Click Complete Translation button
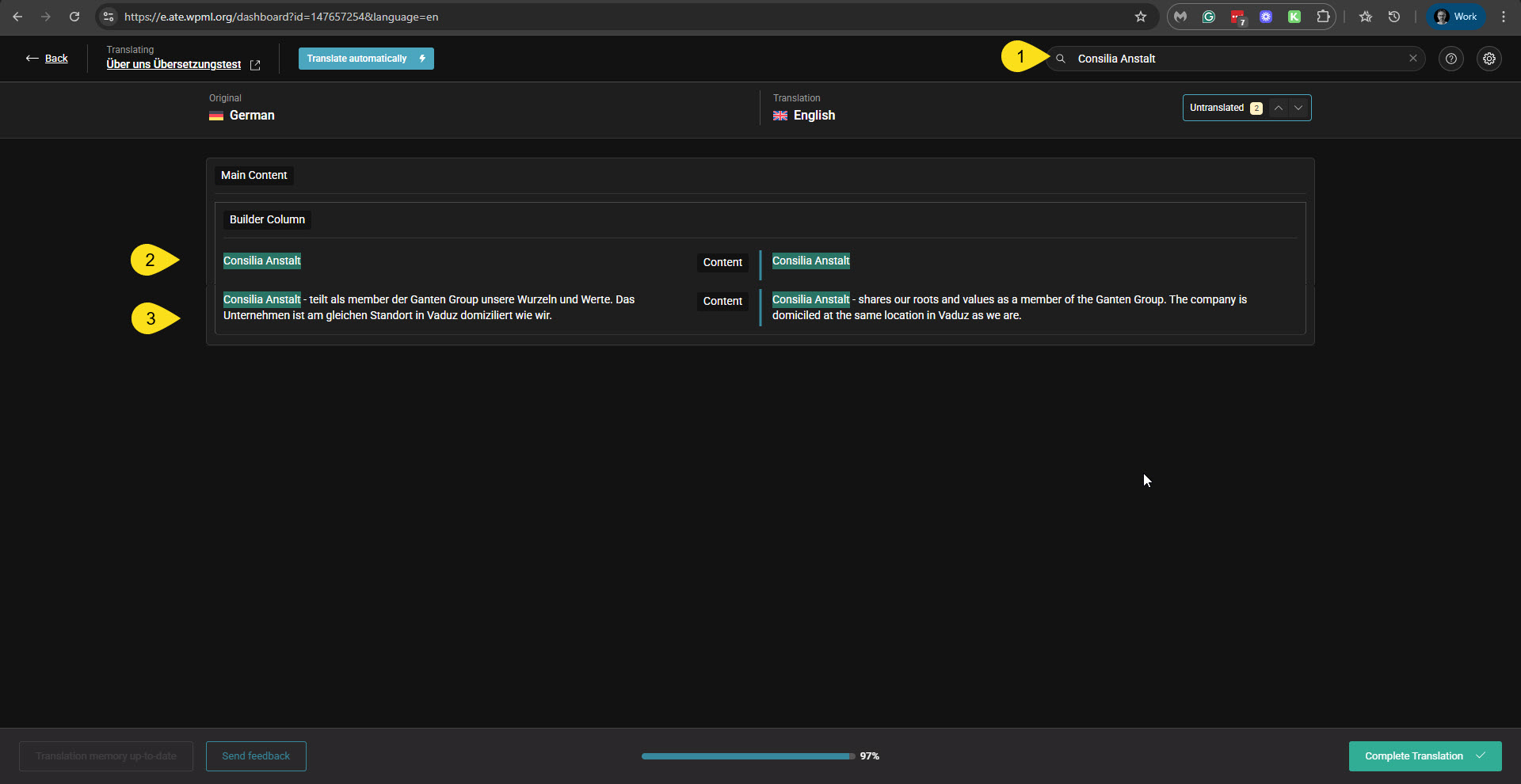This screenshot has width=1521, height=784. [1424, 756]
